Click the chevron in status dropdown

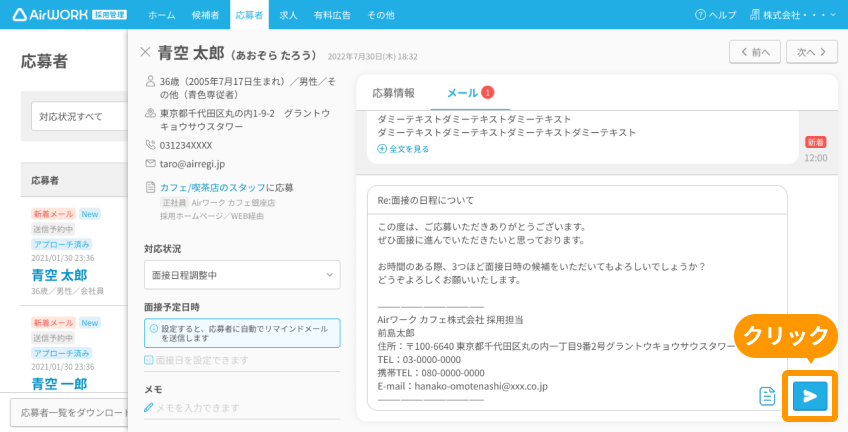(x=329, y=275)
